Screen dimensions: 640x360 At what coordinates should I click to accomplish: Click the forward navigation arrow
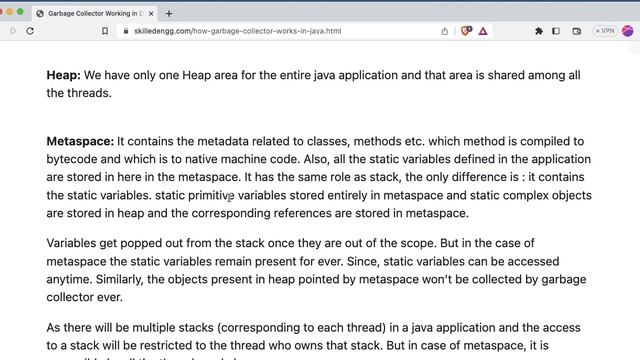(13, 31)
